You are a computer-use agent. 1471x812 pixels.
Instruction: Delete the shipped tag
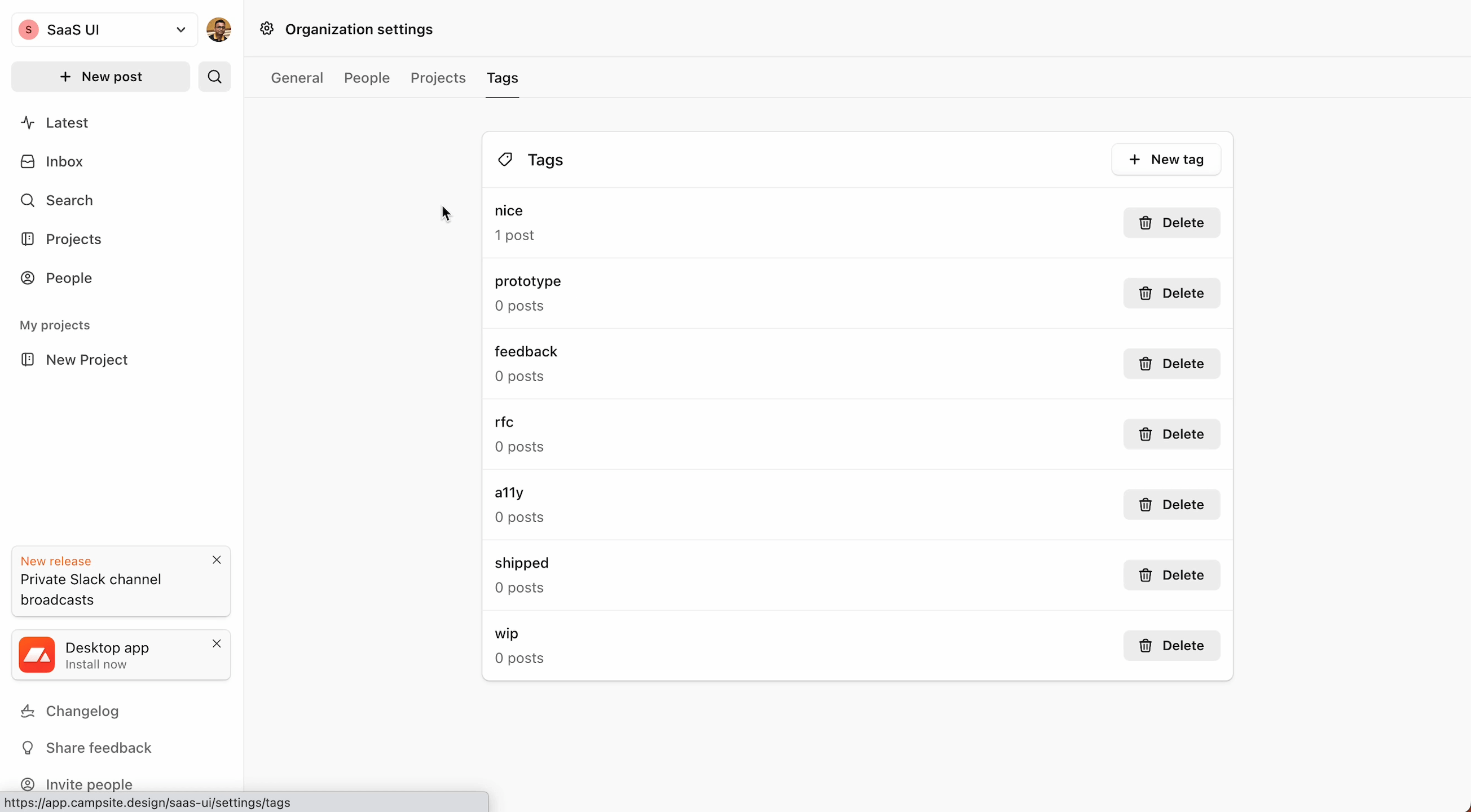[x=1171, y=575]
